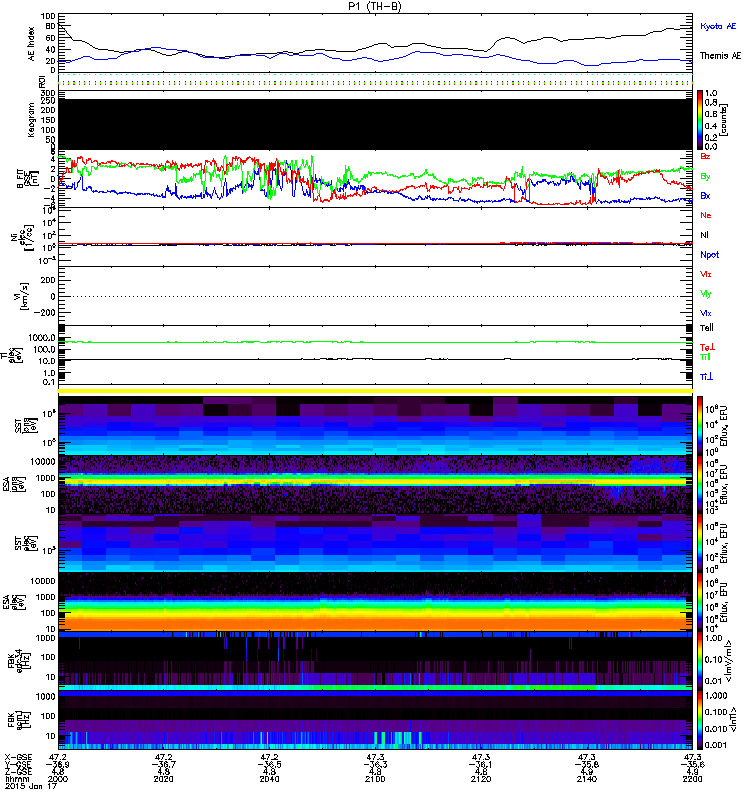Click the green By legend label
Image resolution: width=750 pixels, height=800 pixels.
[x=705, y=177]
